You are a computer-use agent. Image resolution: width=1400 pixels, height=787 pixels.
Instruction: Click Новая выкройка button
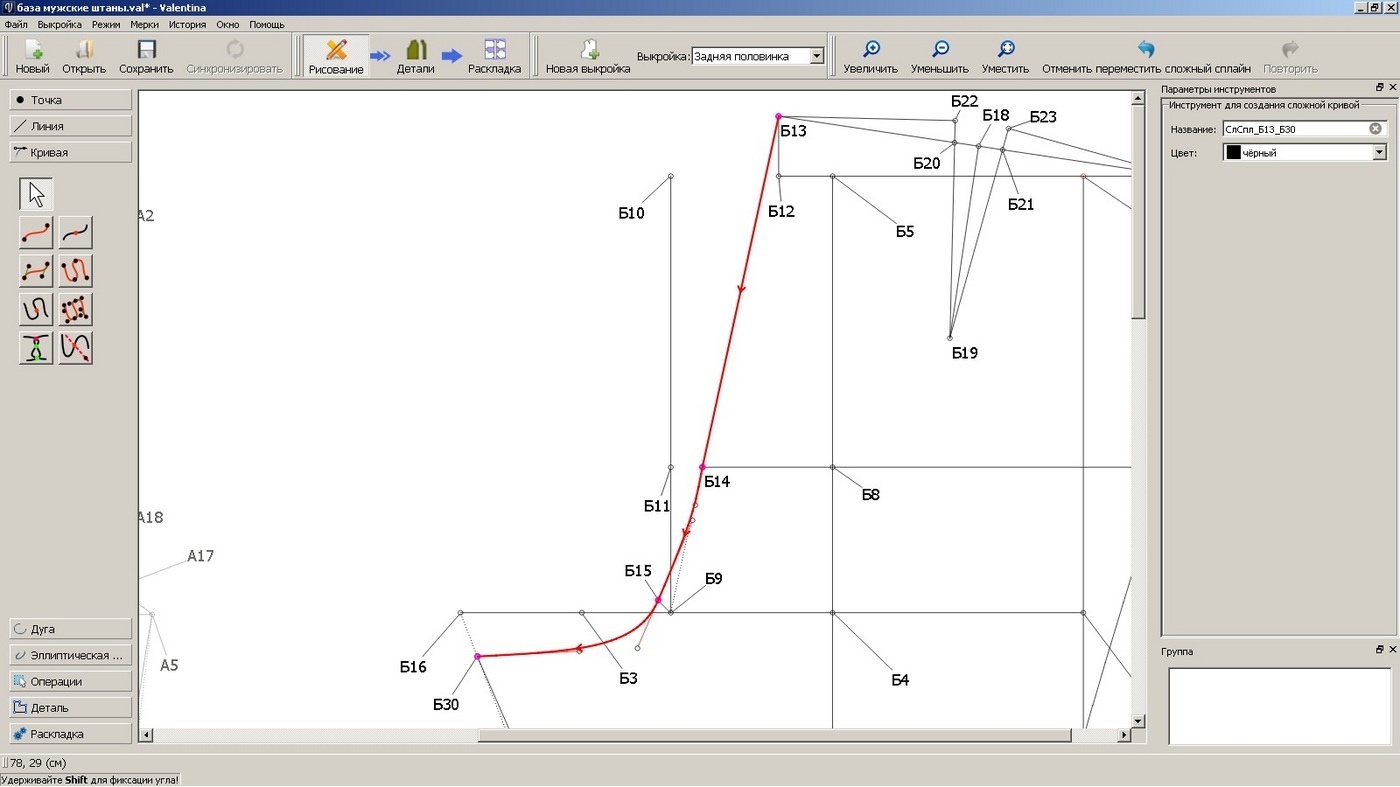click(588, 56)
